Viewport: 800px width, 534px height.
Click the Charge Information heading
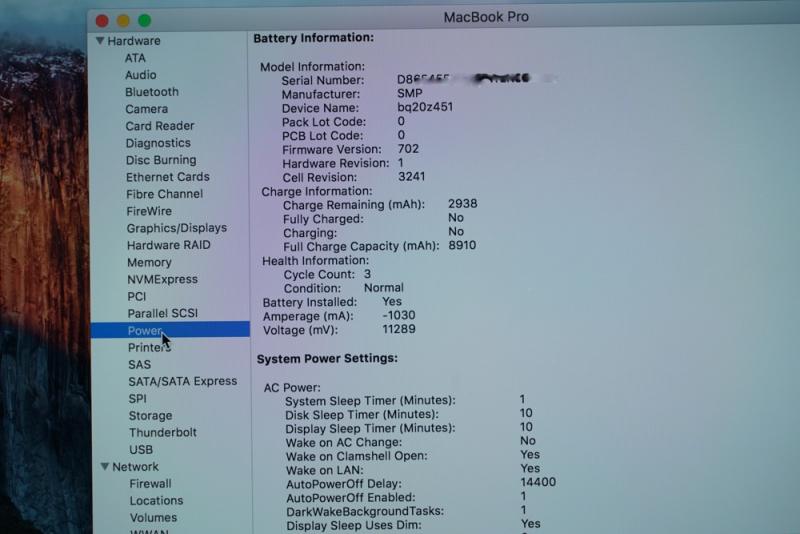coord(317,191)
